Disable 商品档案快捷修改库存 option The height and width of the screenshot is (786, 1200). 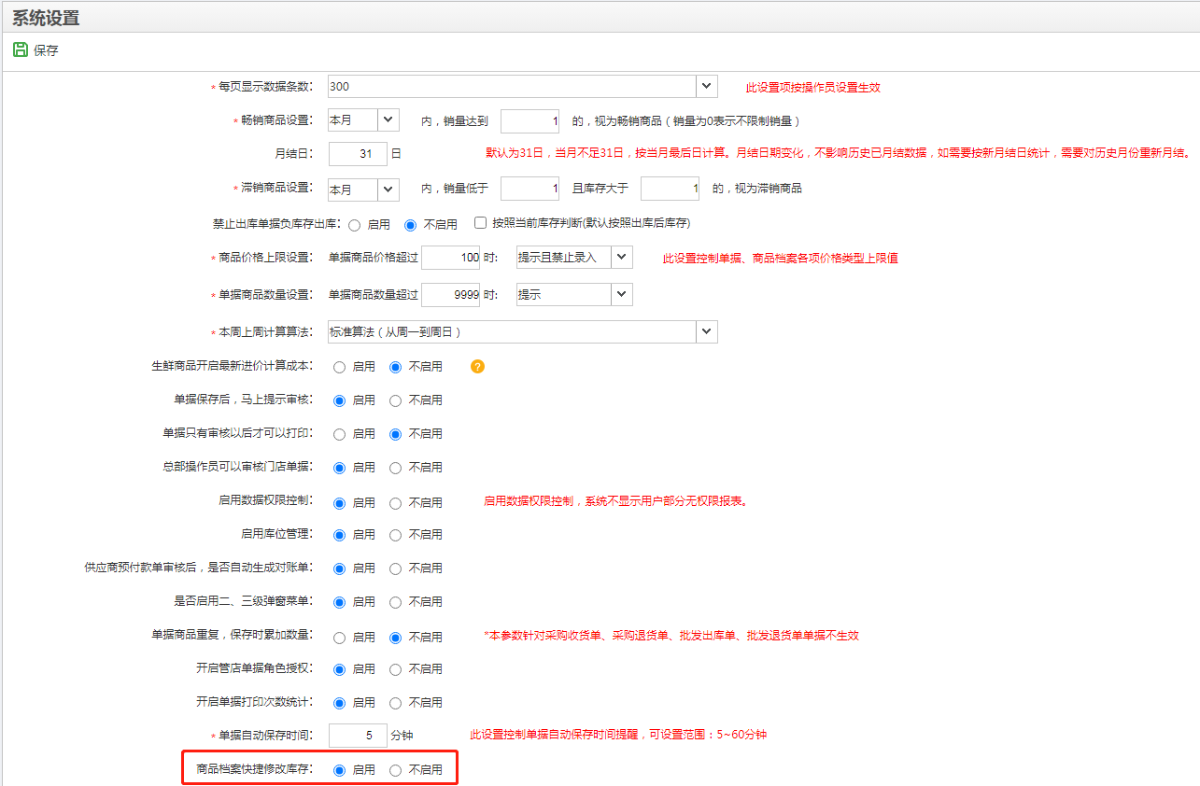click(397, 769)
